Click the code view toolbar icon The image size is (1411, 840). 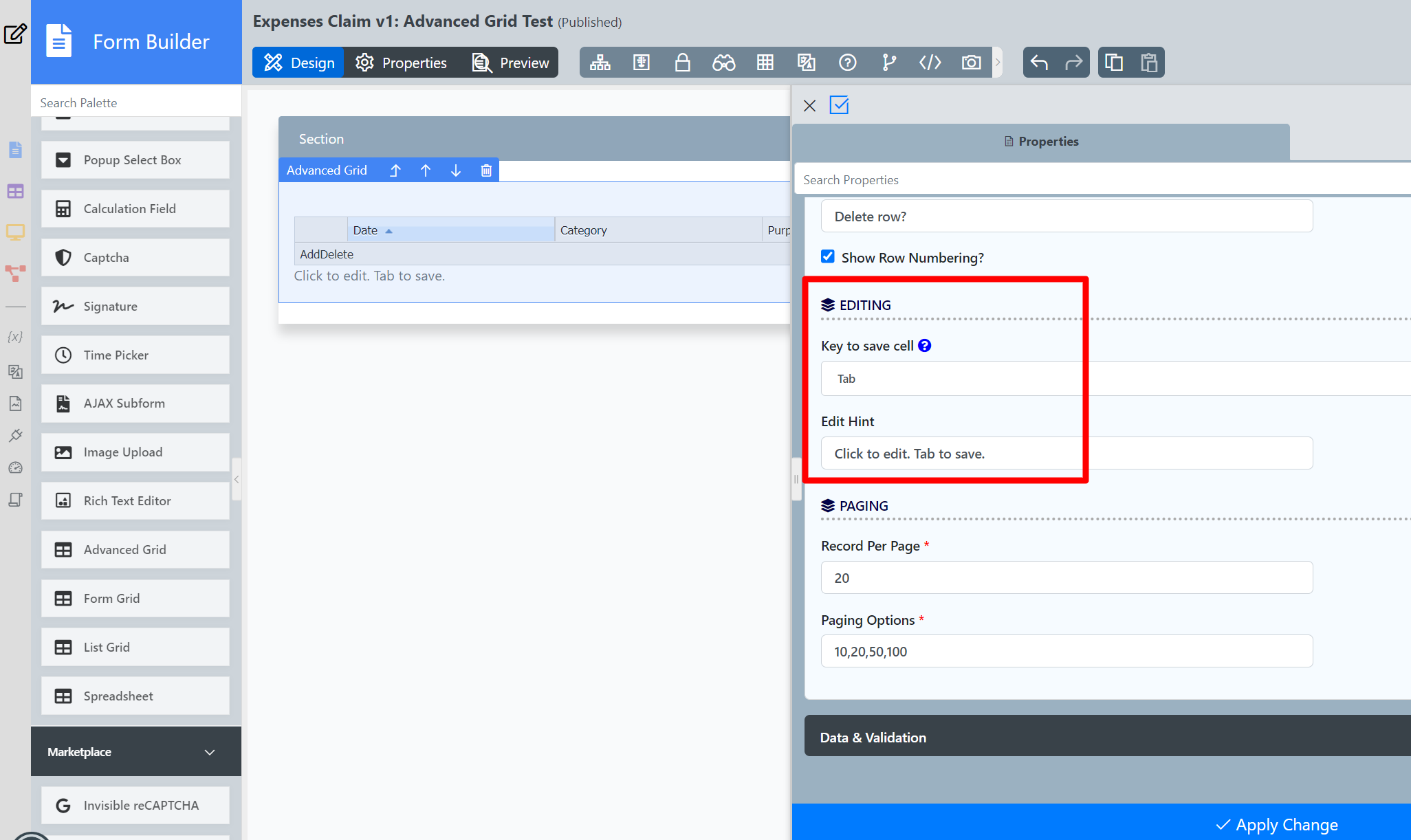930,63
